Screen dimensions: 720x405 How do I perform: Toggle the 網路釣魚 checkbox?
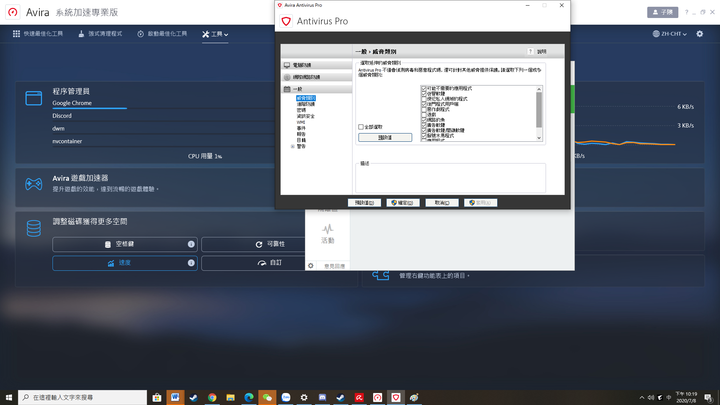click(x=424, y=120)
